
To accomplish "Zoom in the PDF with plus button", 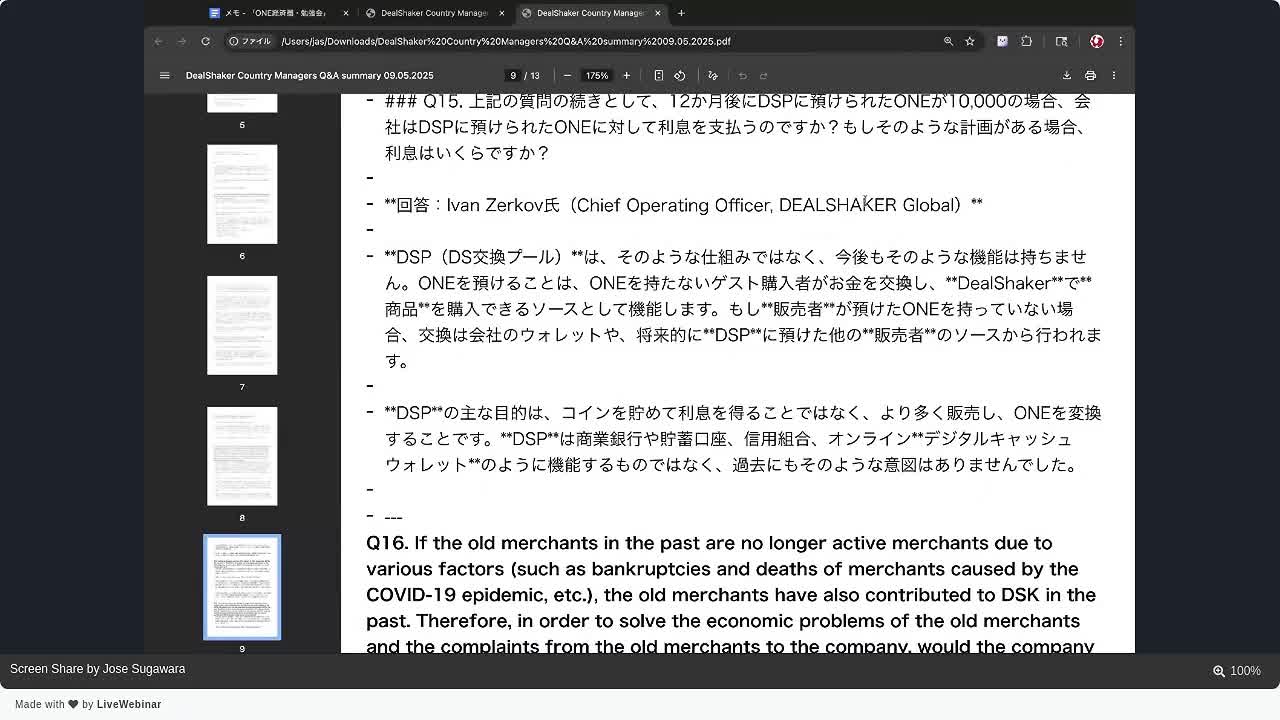I will pos(626,75).
